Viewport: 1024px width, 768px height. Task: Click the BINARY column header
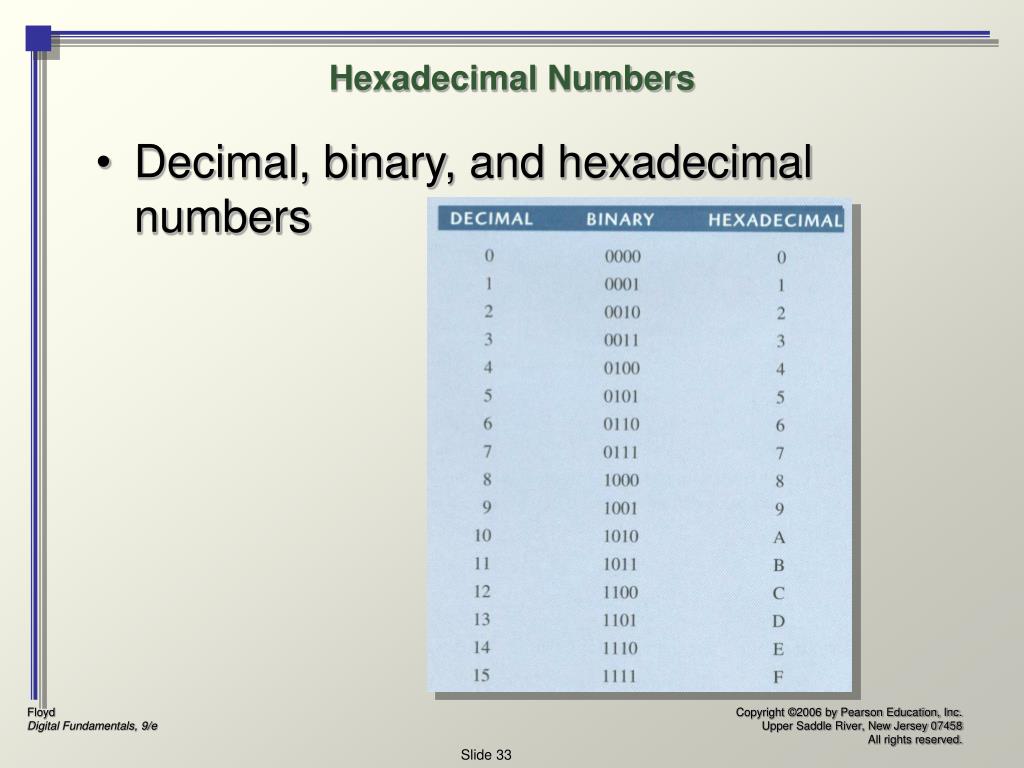pyautogui.click(x=620, y=219)
